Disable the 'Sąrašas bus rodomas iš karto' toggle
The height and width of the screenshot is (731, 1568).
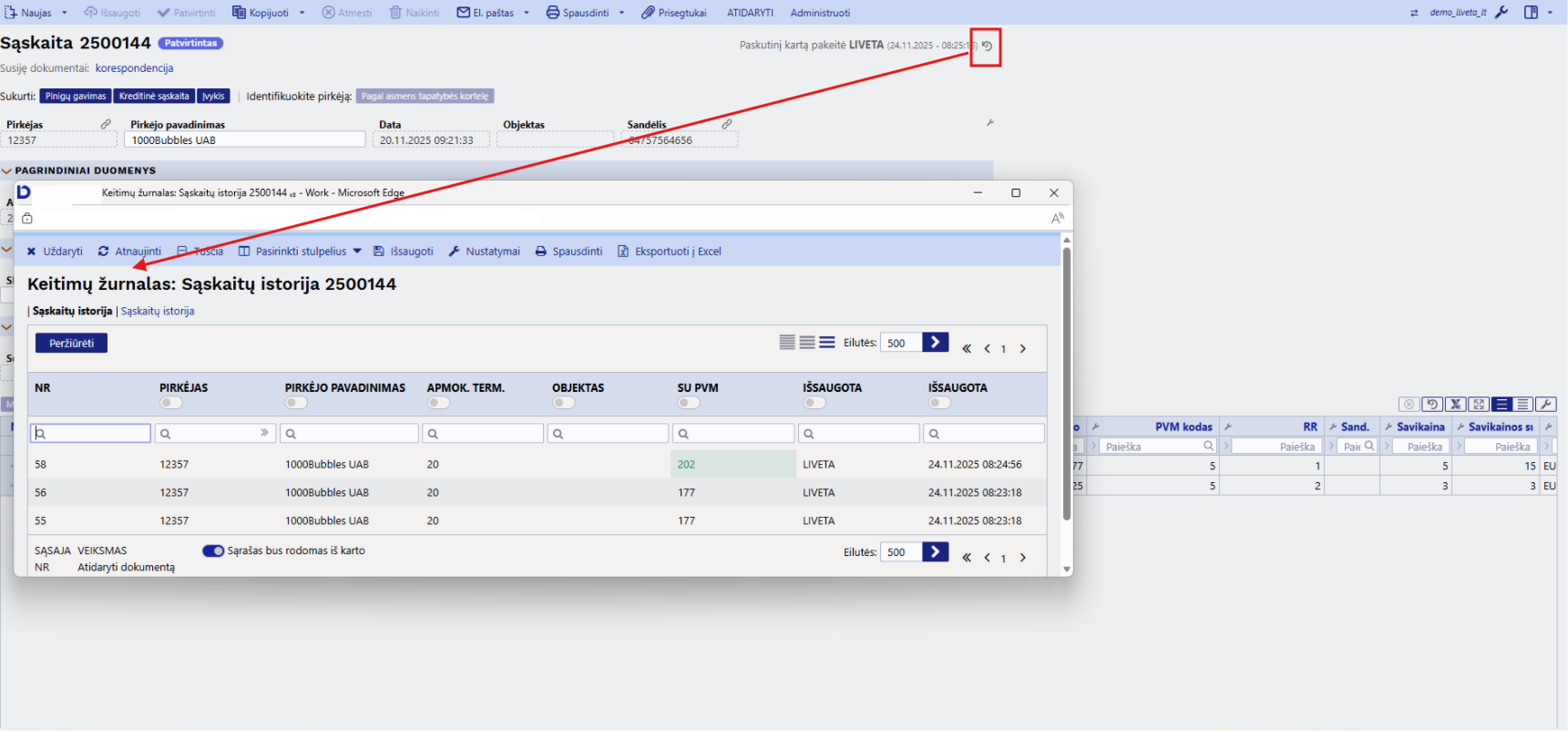pos(213,551)
